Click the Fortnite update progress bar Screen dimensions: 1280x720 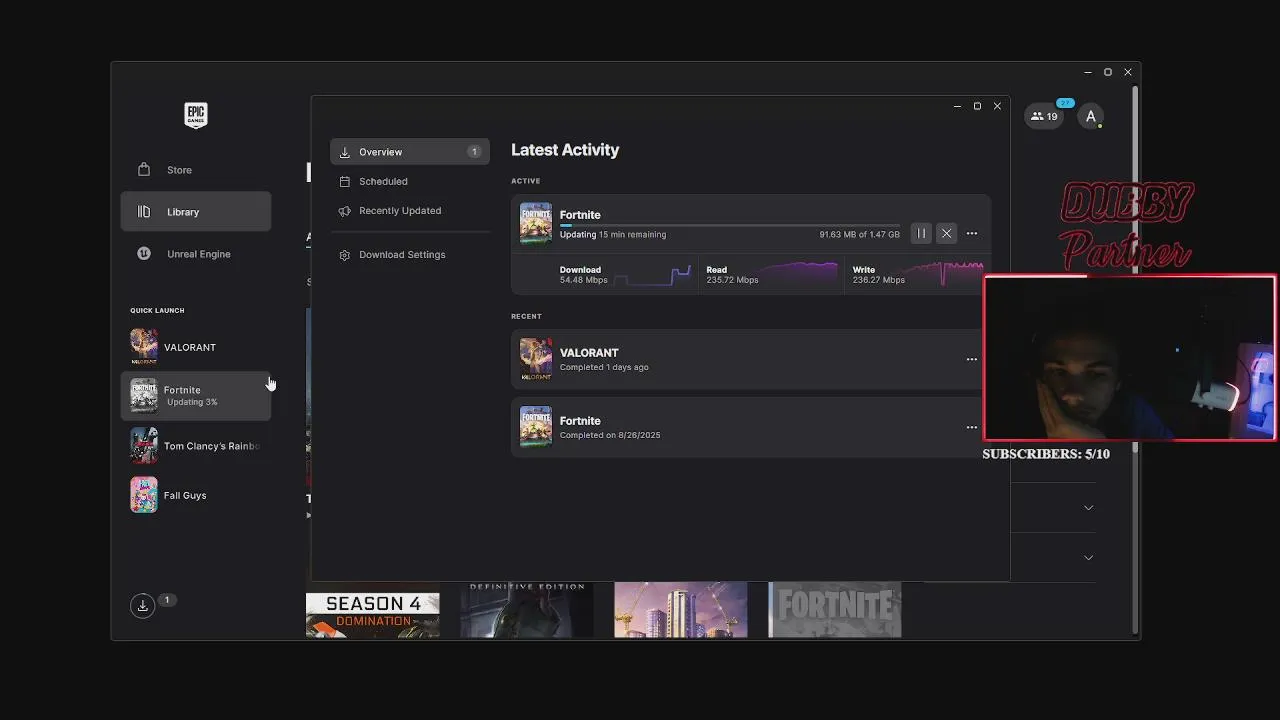pyautogui.click(x=730, y=226)
